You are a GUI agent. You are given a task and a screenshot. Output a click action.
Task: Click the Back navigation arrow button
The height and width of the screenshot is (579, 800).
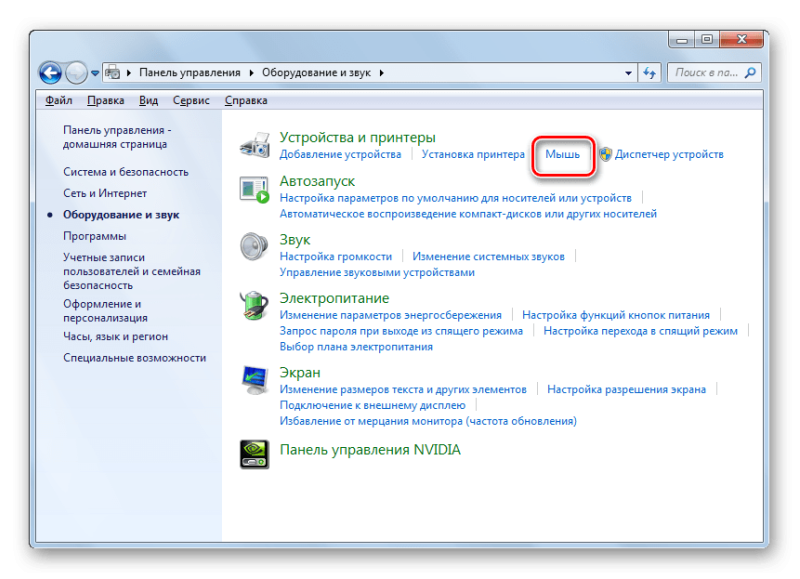[51, 73]
